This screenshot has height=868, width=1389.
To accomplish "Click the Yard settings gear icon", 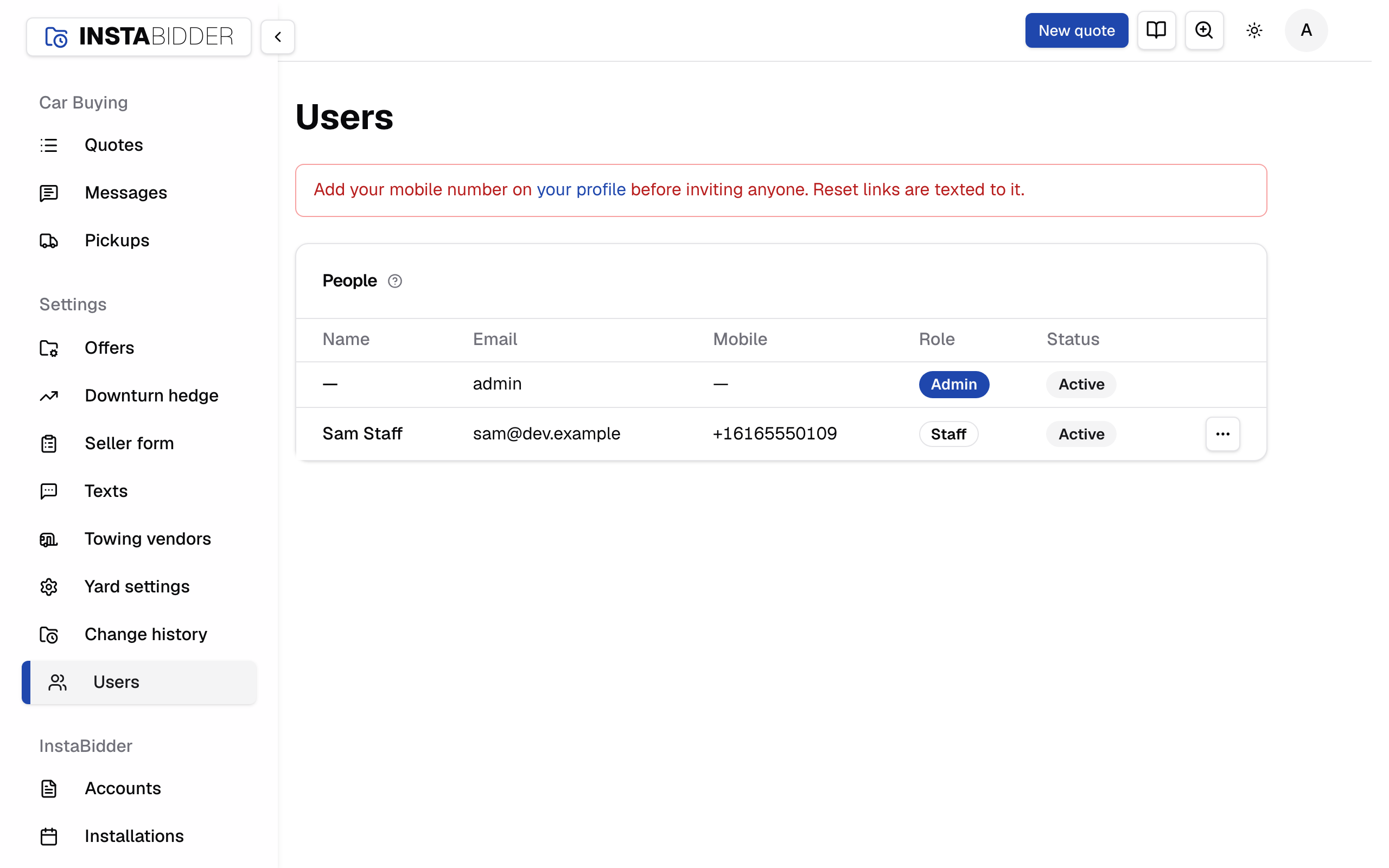I will pos(49,586).
